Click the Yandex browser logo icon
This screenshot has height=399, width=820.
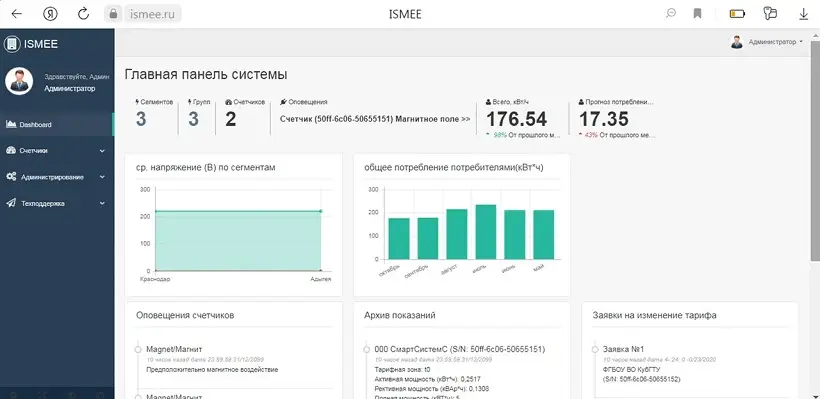(x=50, y=14)
